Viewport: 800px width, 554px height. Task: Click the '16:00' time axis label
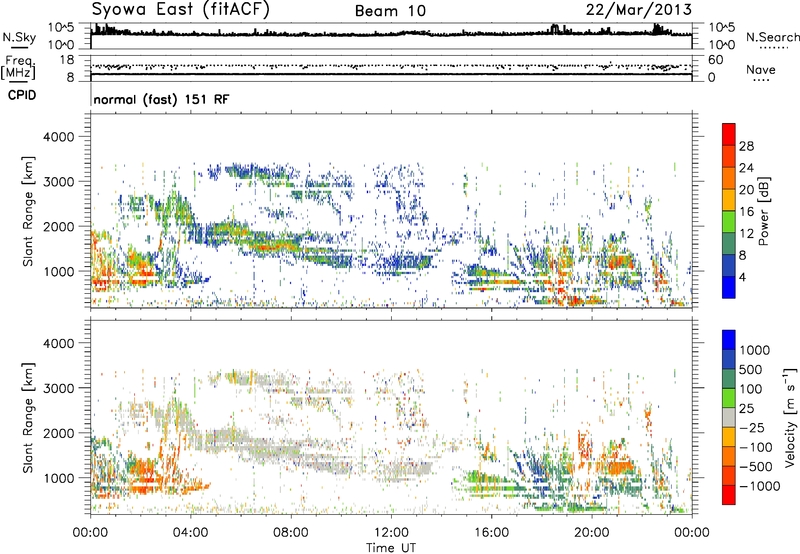tap(491, 533)
